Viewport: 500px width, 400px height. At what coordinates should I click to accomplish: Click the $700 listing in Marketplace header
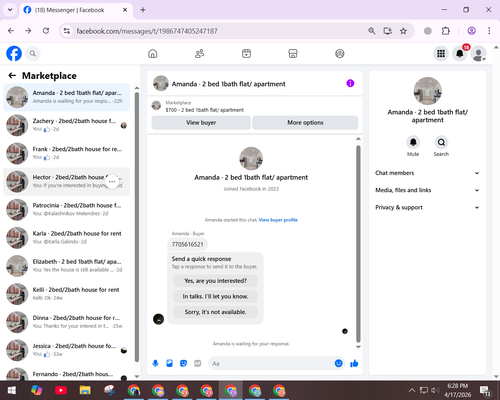click(x=204, y=110)
